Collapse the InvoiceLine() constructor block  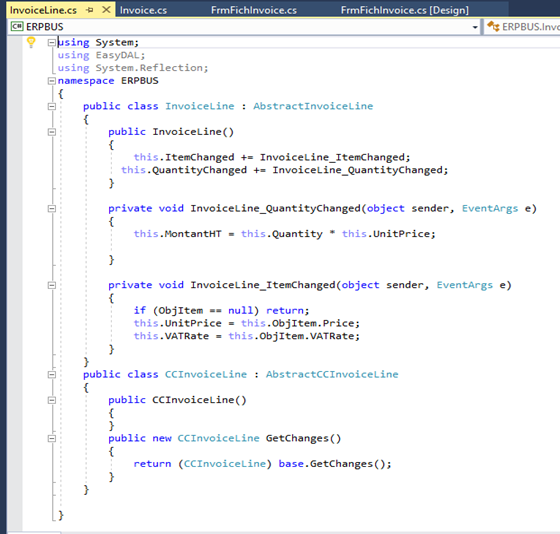pyautogui.click(x=52, y=132)
